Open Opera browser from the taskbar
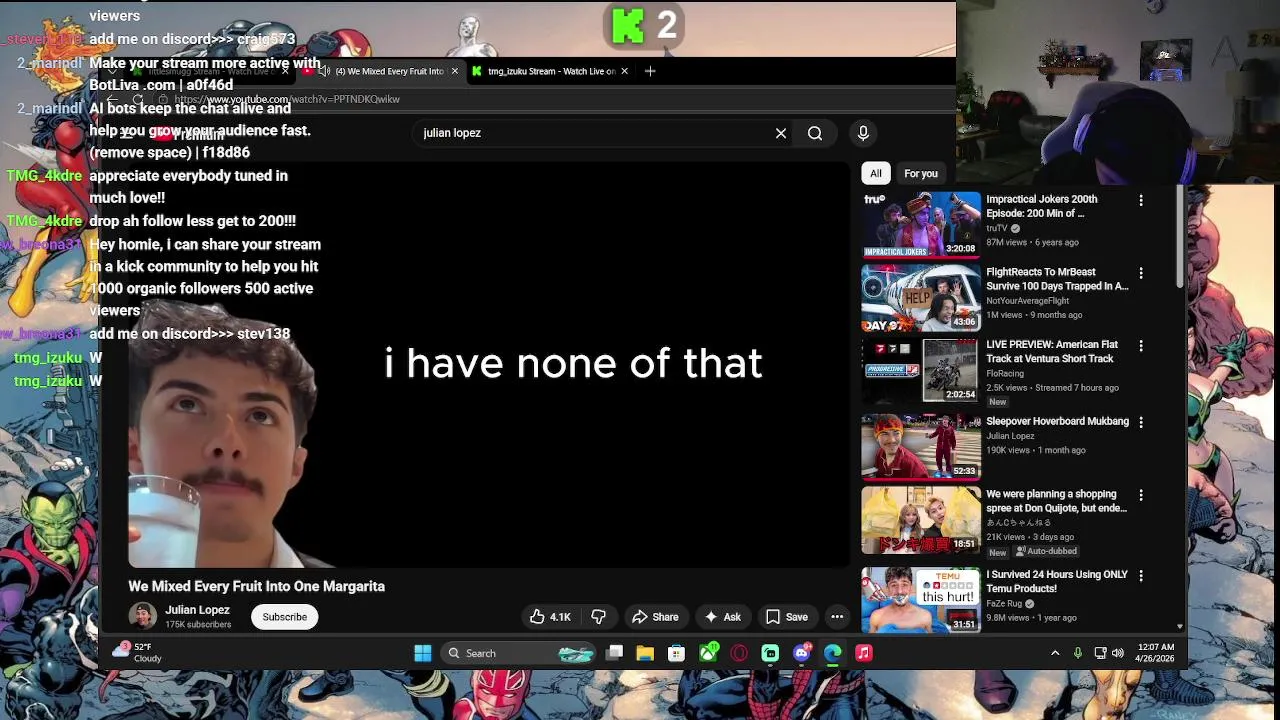The image size is (1280, 720). 739,653
